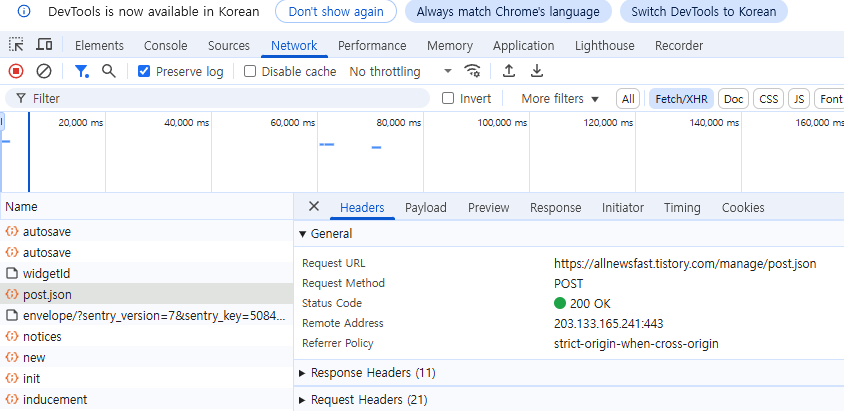The image size is (844, 411).
Task: Open the Recorder tab
Action: tap(679, 46)
